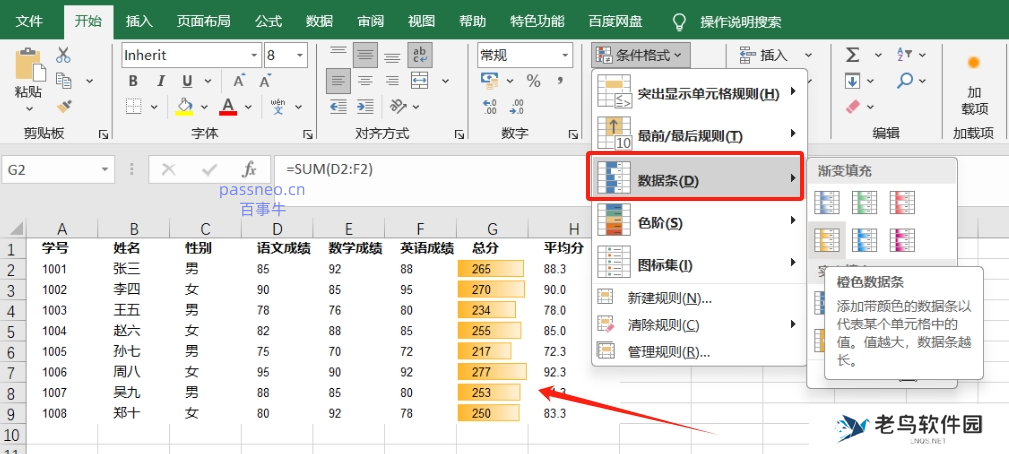
Task: Switch to the 插入 ribbon tab
Action: [x=140, y=20]
